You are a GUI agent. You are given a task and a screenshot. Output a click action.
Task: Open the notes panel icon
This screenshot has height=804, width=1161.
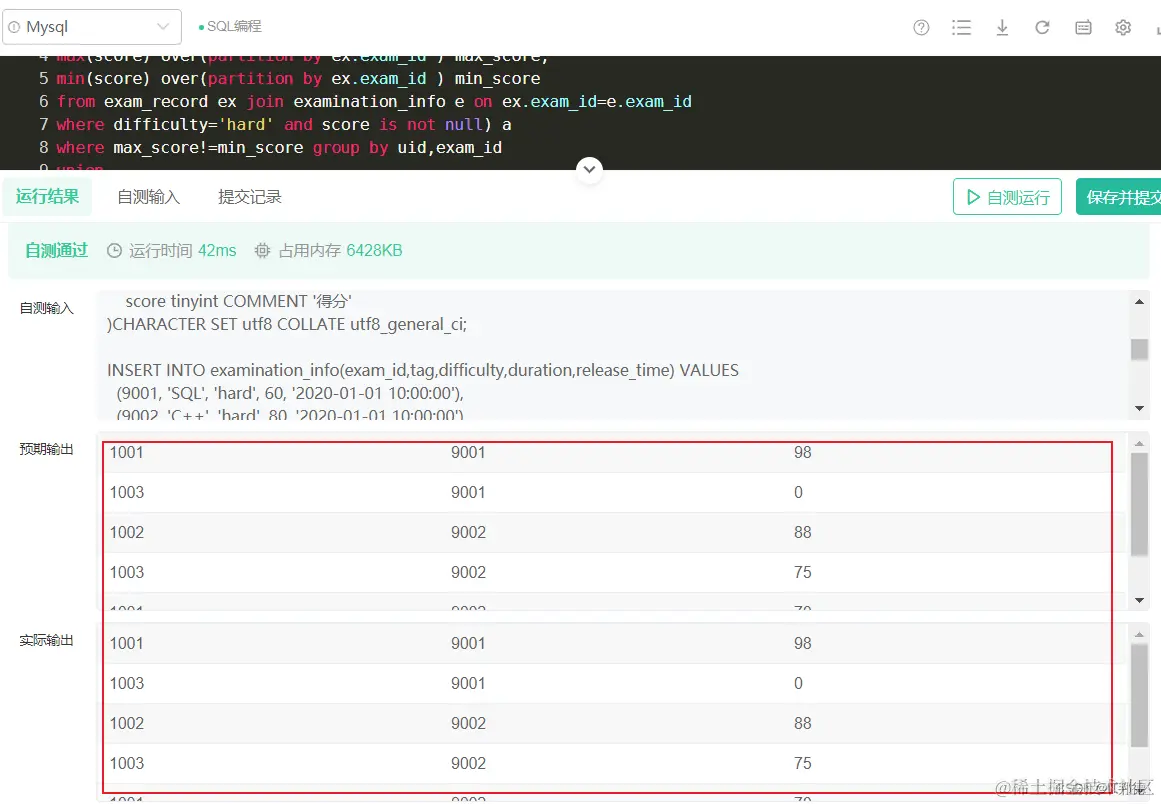click(x=1083, y=27)
